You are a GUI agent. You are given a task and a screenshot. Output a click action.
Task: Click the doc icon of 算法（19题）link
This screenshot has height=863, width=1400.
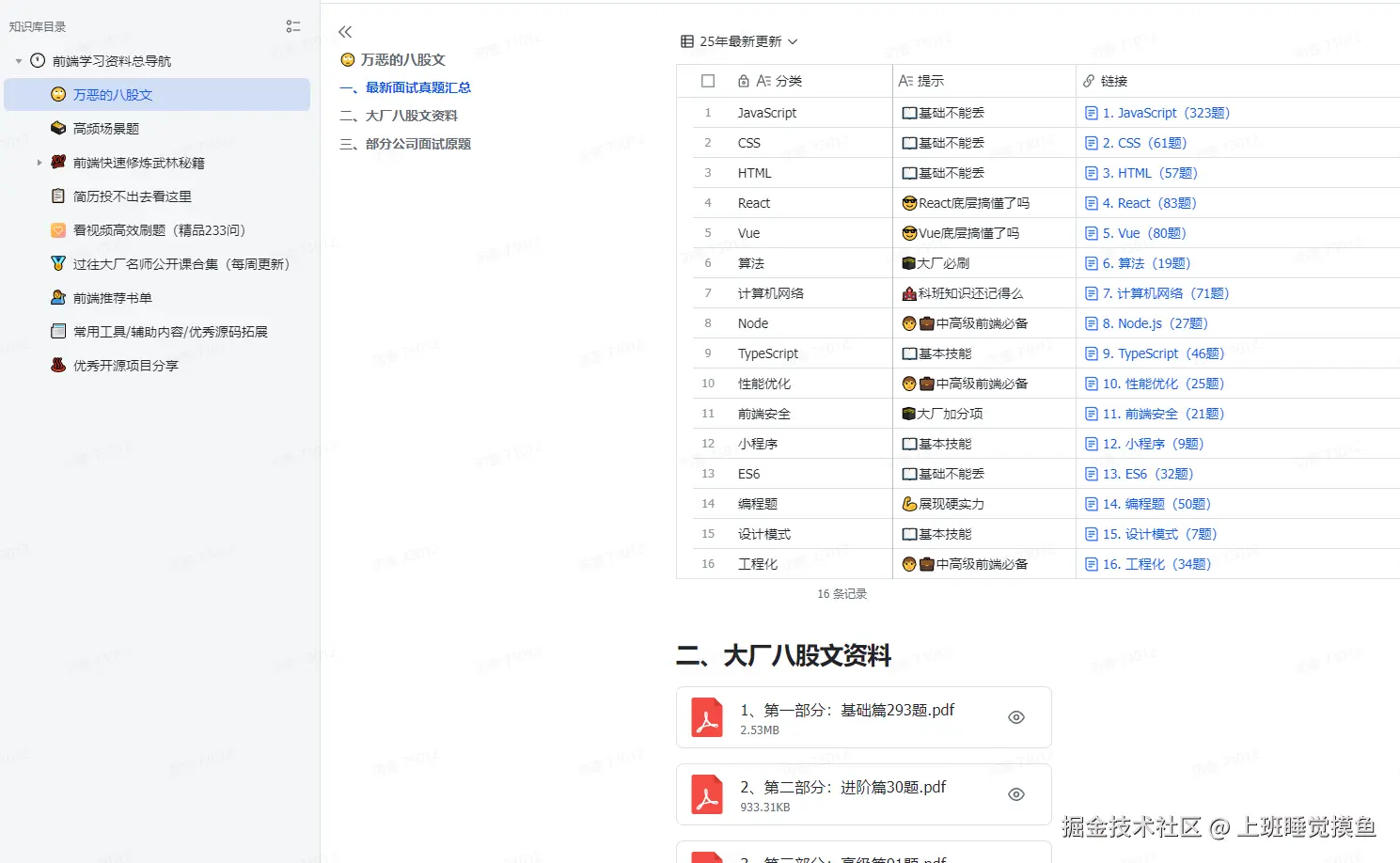[x=1092, y=263]
